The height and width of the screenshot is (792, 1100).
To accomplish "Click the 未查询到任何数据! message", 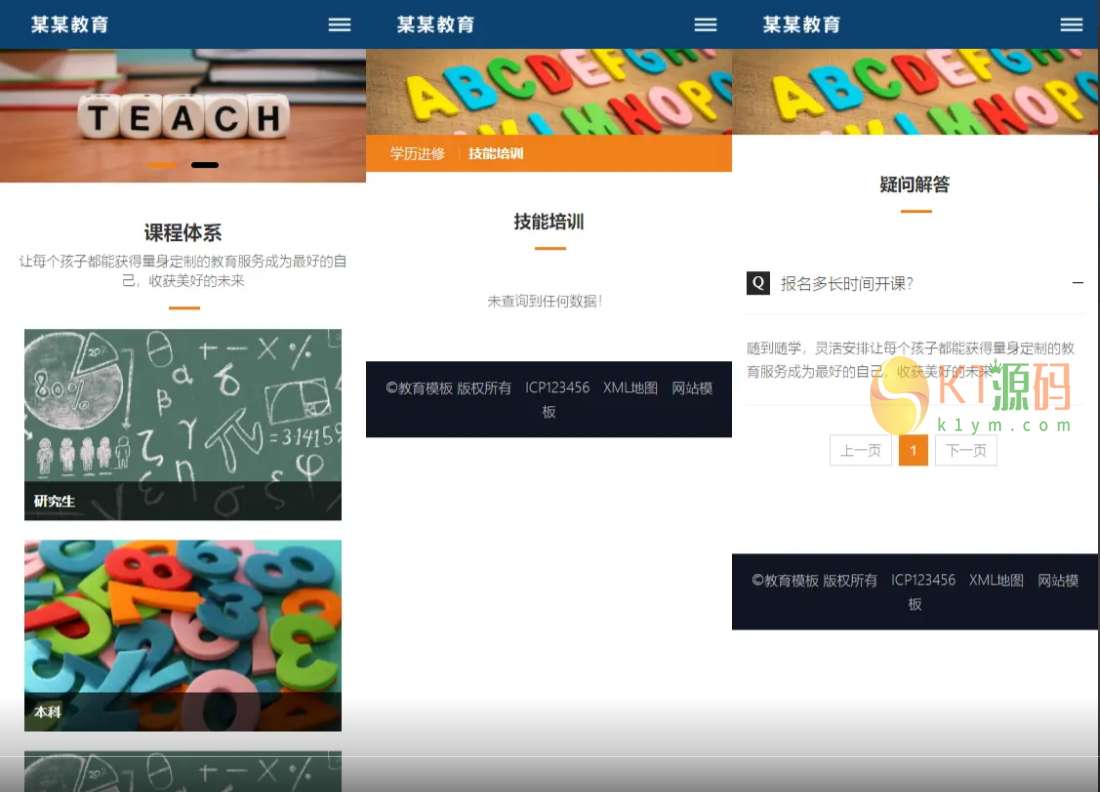I will pyautogui.click(x=545, y=301).
